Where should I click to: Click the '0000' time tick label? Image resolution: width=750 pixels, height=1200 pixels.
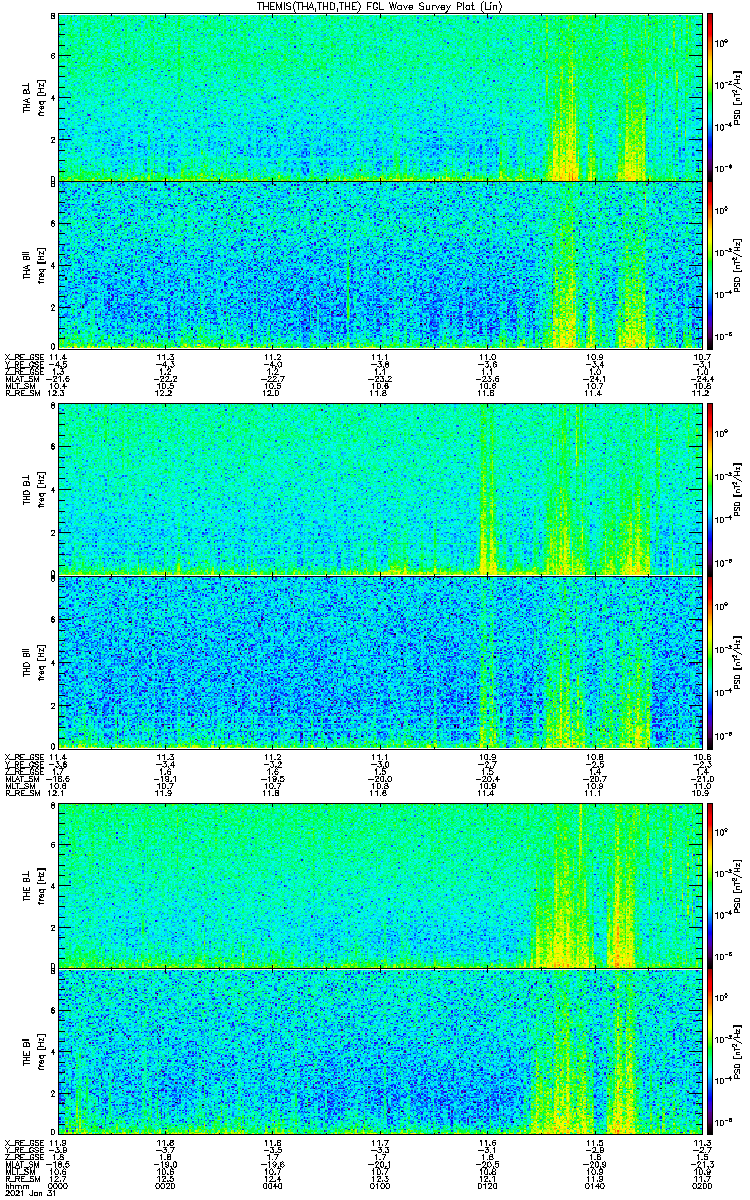59,1184
